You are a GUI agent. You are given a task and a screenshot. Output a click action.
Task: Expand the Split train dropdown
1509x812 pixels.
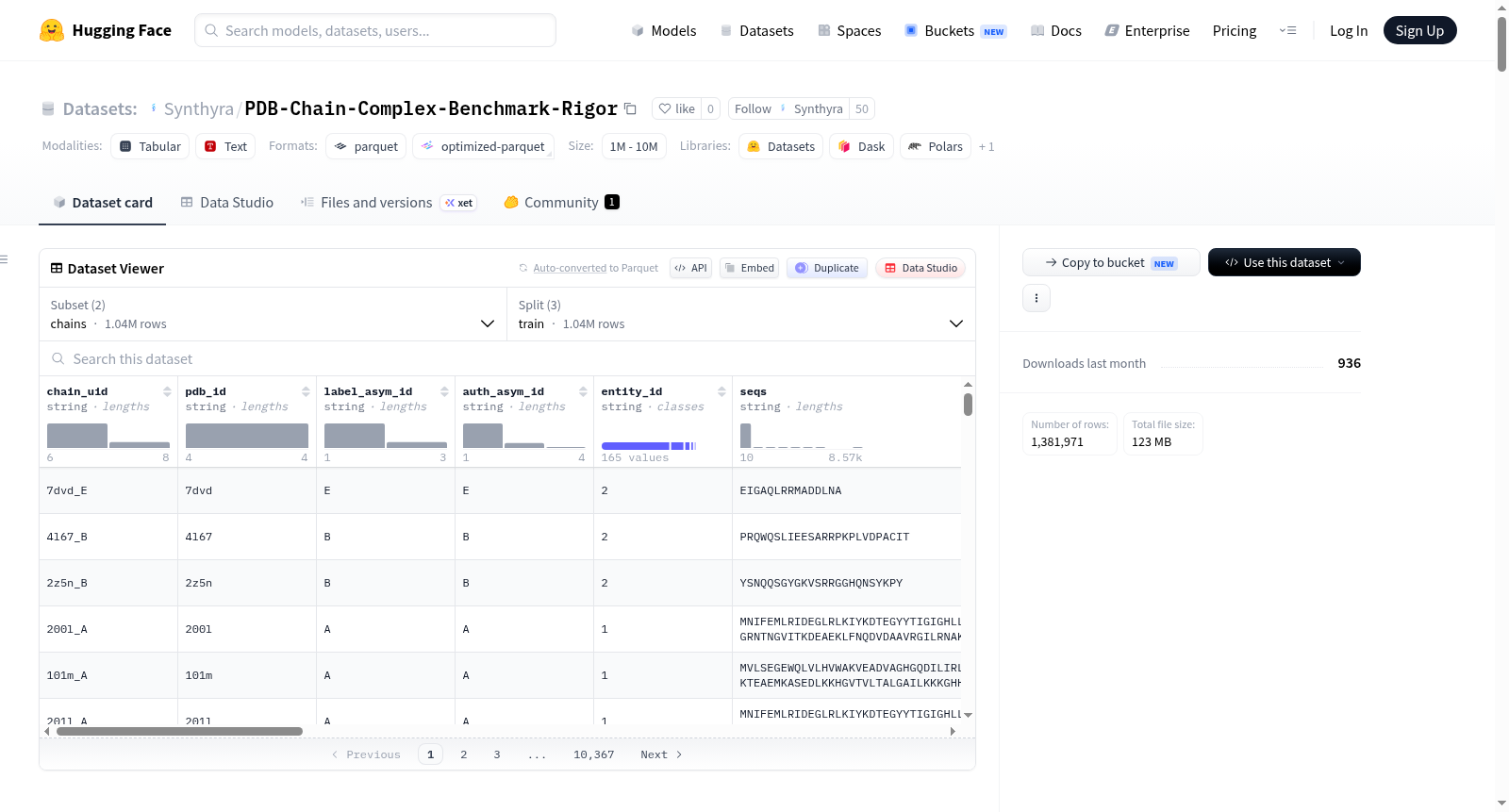coord(740,314)
